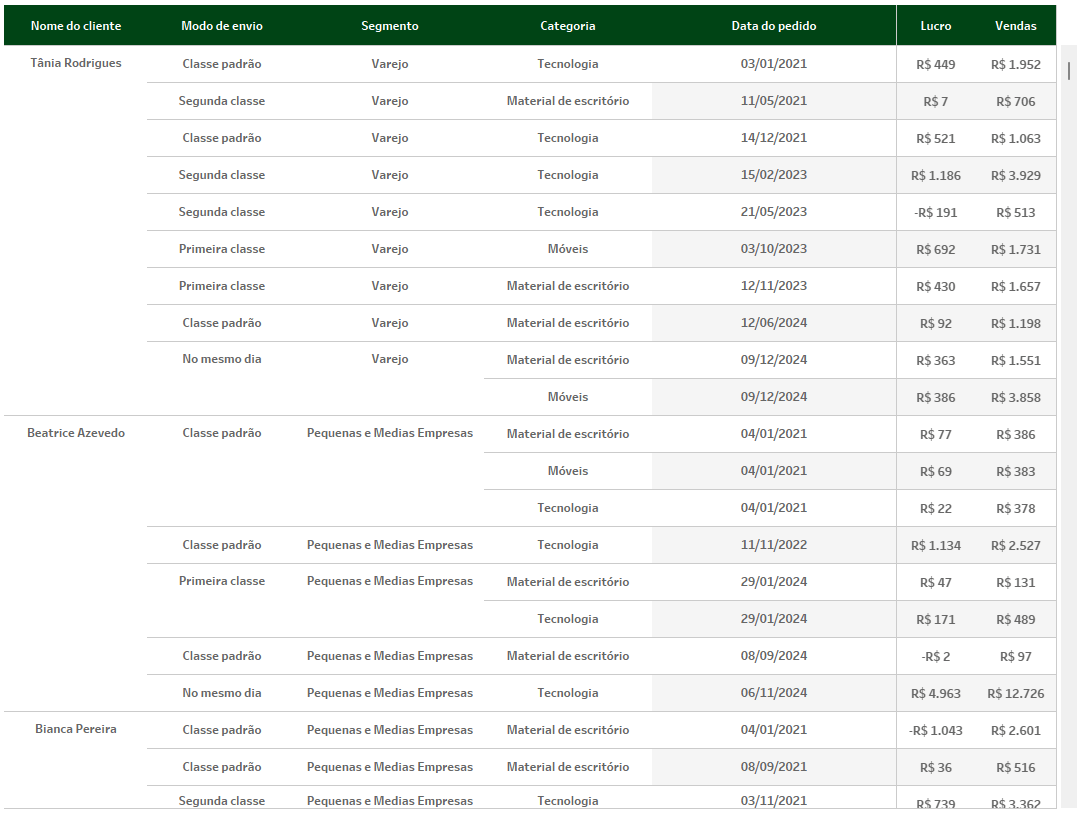
Task: Click the Lucro column header
Action: 936,26
